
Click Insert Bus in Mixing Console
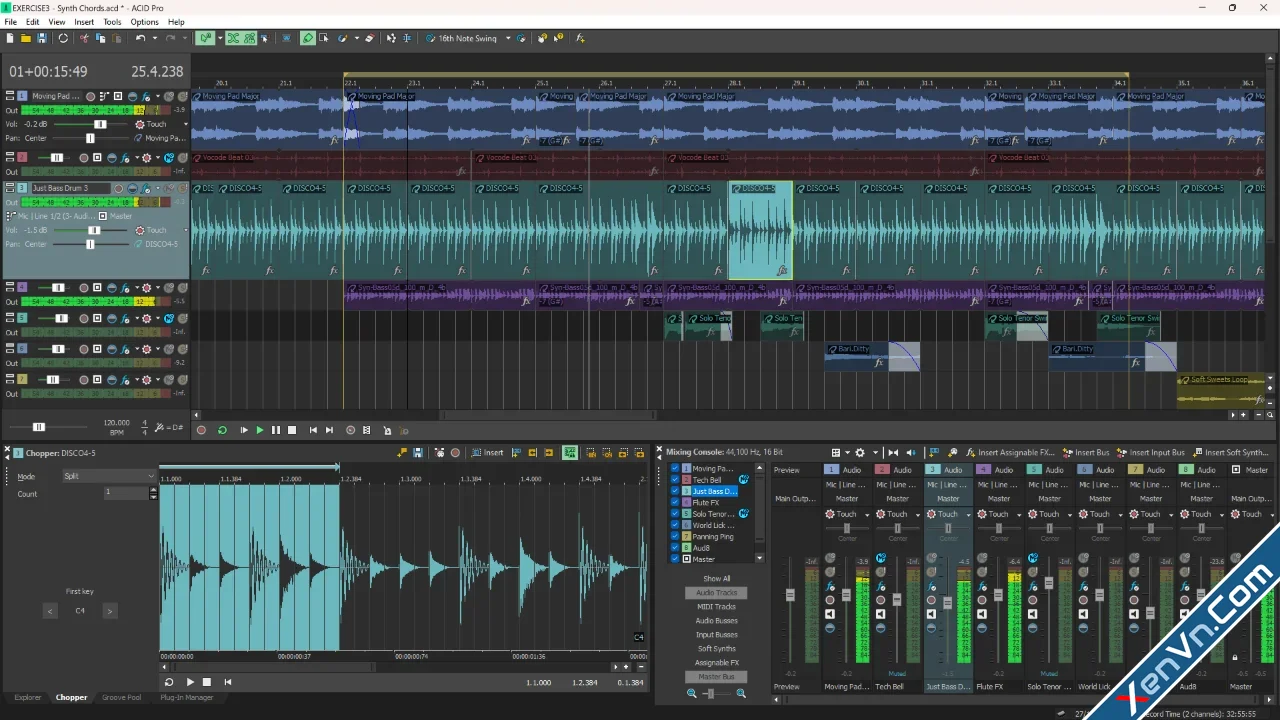pyautogui.click(x=1086, y=453)
